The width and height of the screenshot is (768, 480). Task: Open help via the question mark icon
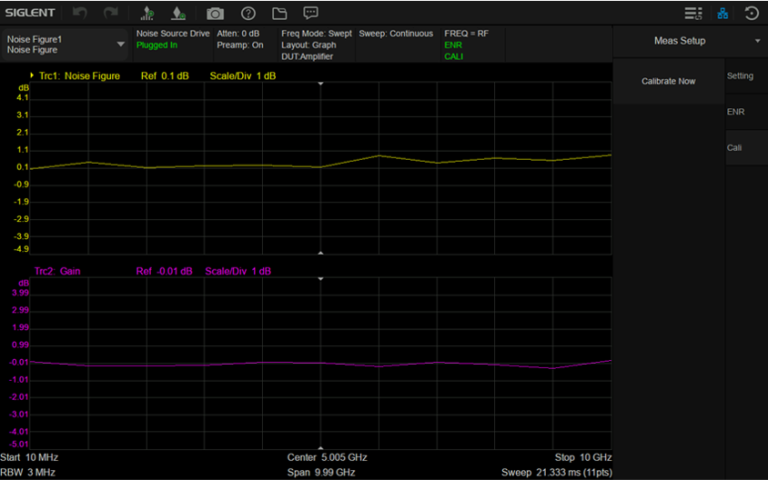click(248, 13)
